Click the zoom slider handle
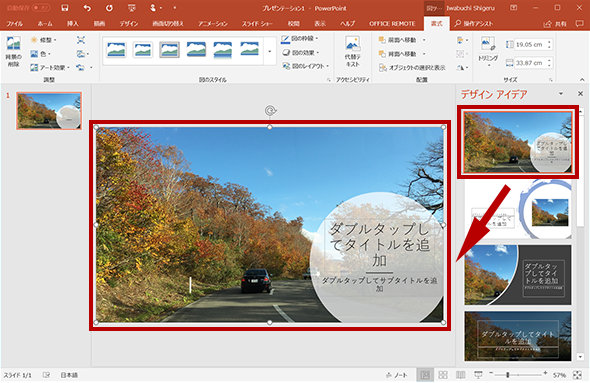The height and width of the screenshot is (383, 590). tap(508, 375)
